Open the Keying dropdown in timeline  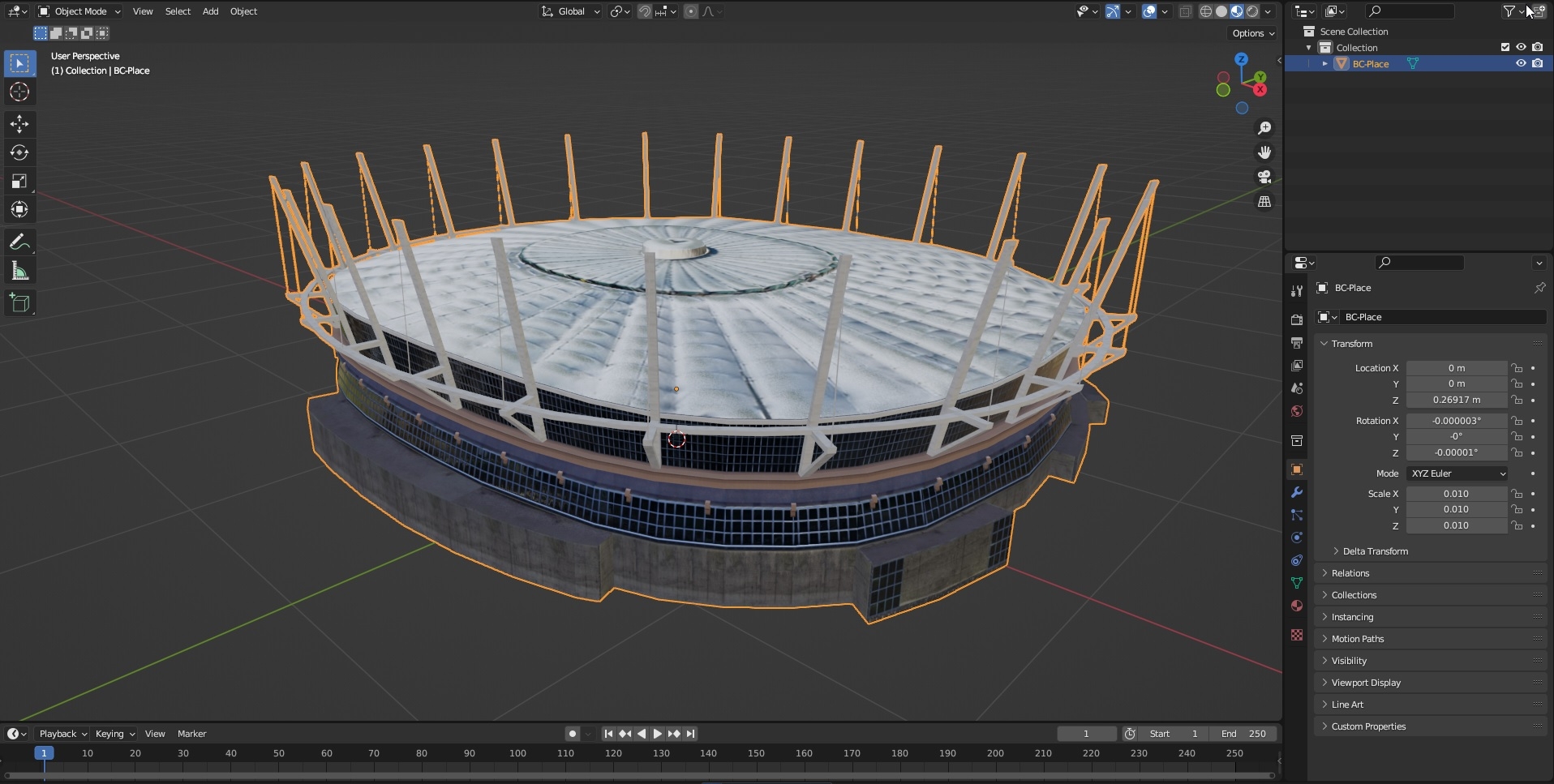(x=114, y=734)
